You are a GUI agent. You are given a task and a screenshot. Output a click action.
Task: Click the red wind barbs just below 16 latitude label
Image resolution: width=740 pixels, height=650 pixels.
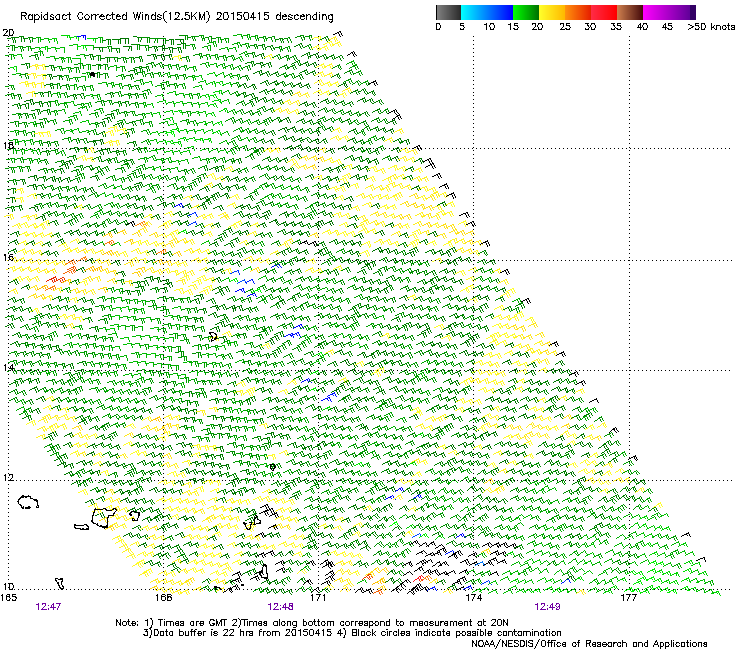click(x=56, y=281)
